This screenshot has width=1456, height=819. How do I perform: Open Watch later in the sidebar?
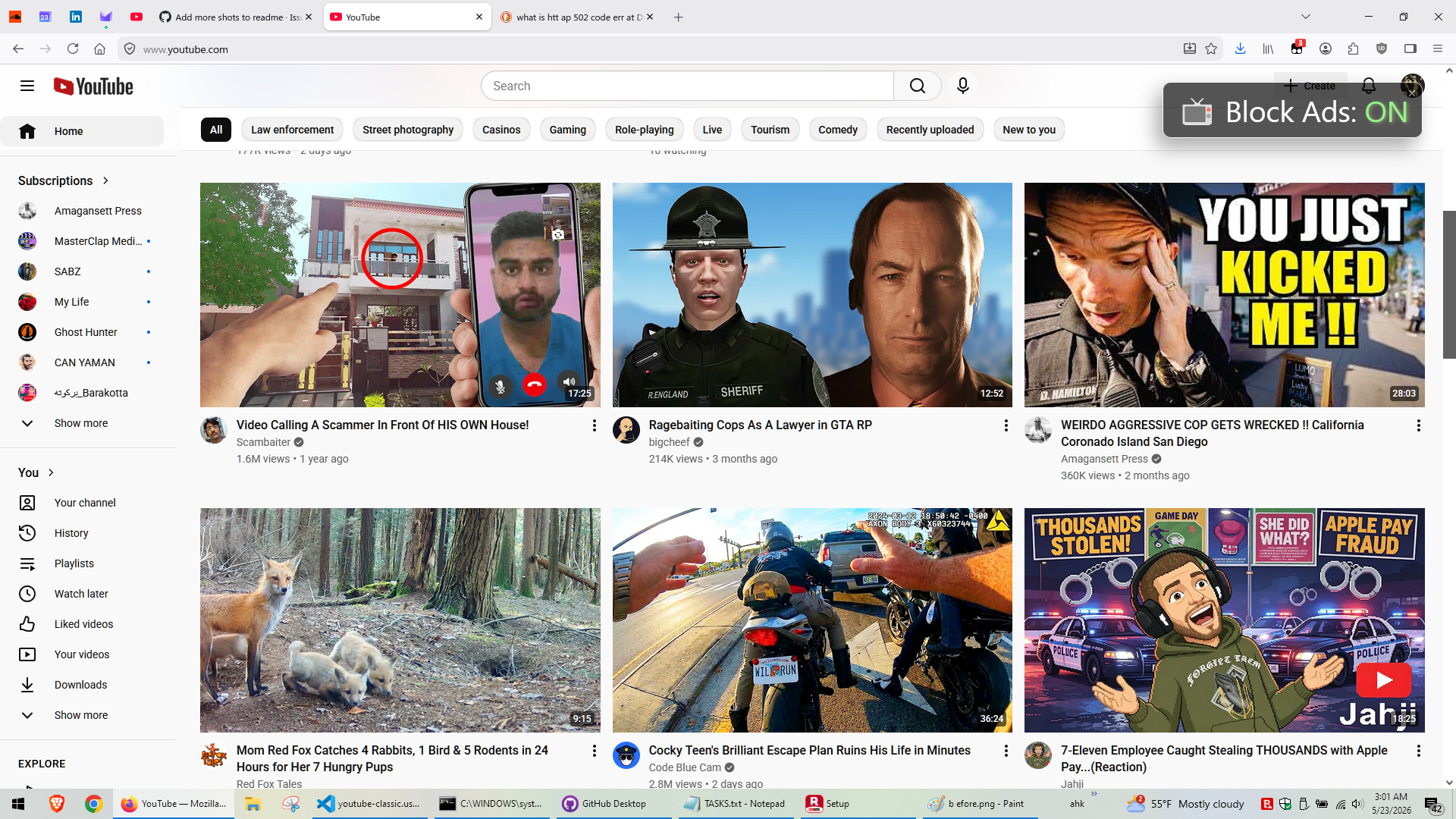81,594
